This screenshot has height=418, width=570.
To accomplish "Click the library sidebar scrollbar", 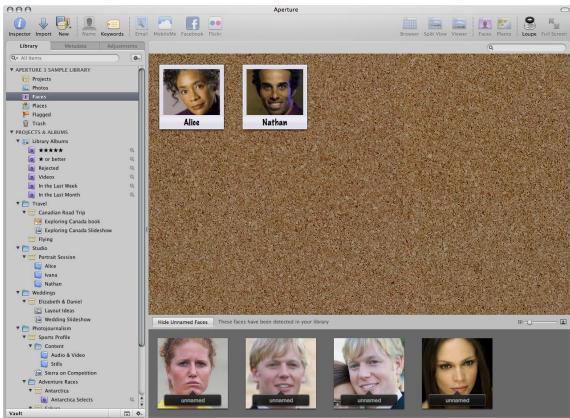I will pos(141,207).
